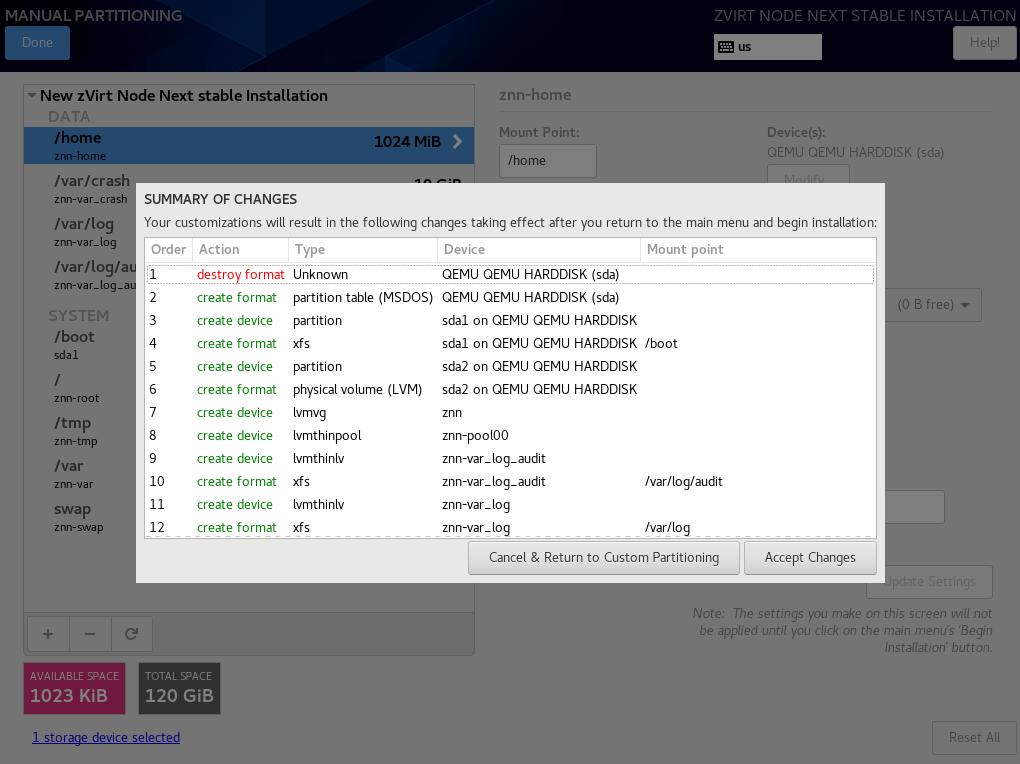
Task: Select row 11 lvmthinlv znn-var_log
Action: (511, 504)
